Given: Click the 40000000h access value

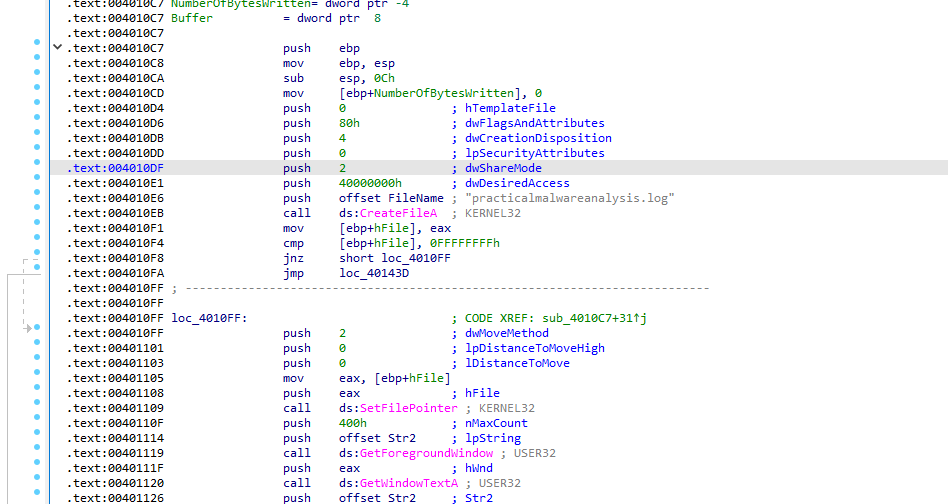Looking at the screenshot, I should point(371,183).
